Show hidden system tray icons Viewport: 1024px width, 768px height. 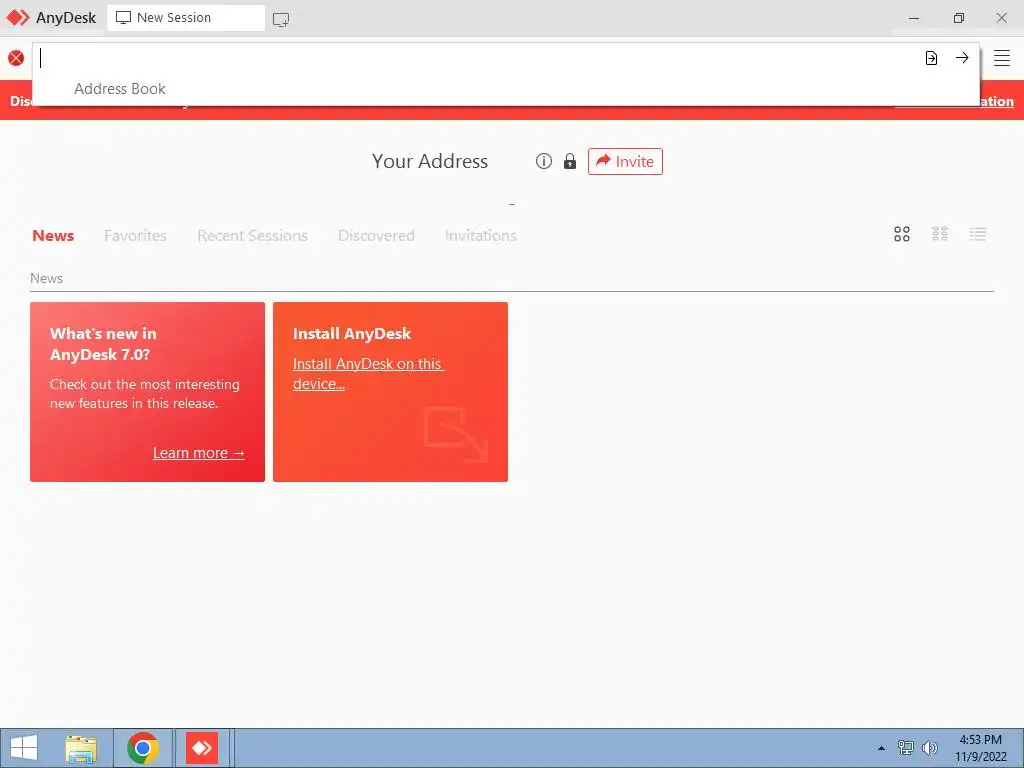[881, 748]
